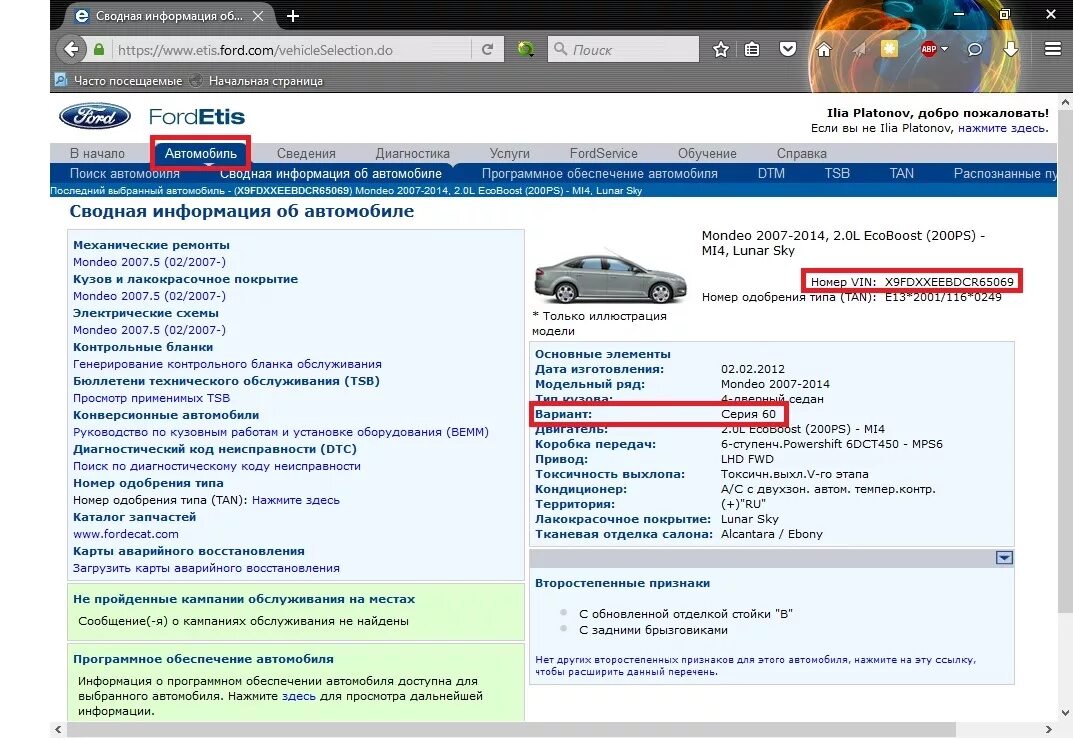Open the Справка menu tab
The height and width of the screenshot is (740, 1073).
[x=801, y=153]
